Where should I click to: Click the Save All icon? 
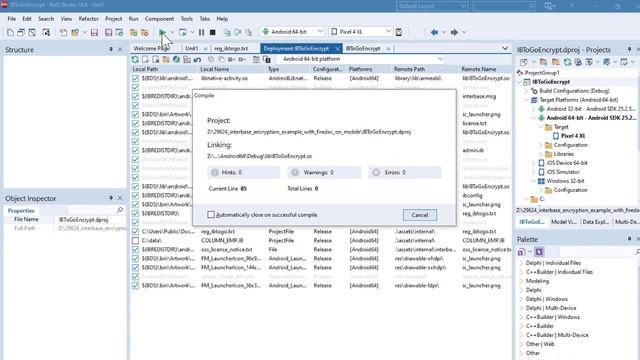[108, 32]
